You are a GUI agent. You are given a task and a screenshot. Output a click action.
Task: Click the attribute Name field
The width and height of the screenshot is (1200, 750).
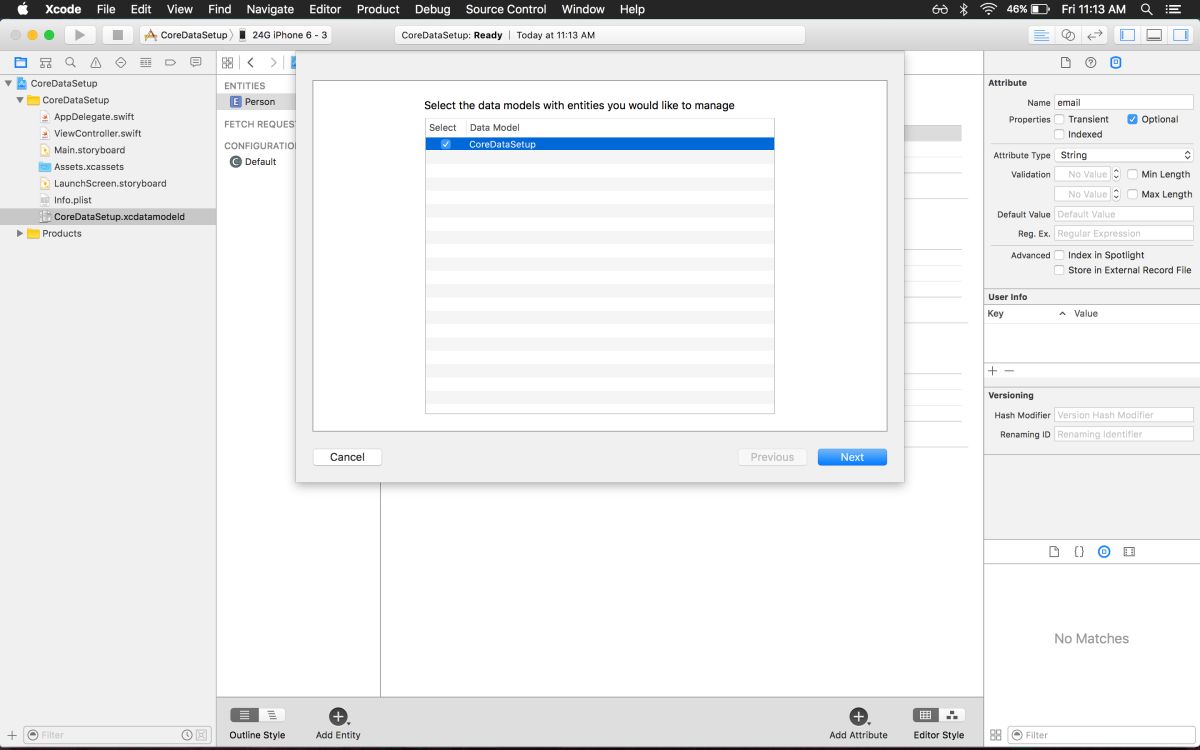[1124, 102]
